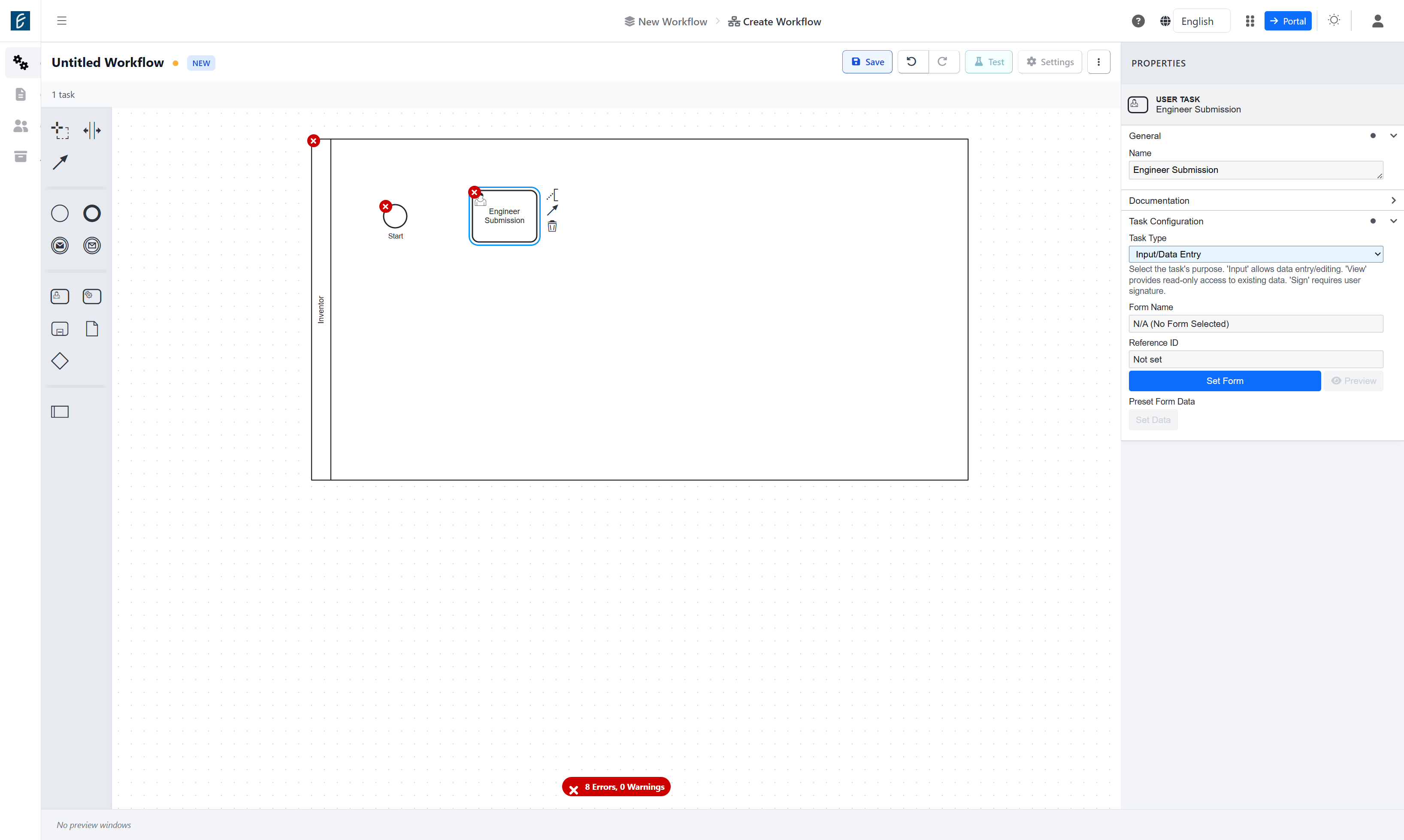
Task: Open the documents sidebar icon
Action: tap(20, 94)
